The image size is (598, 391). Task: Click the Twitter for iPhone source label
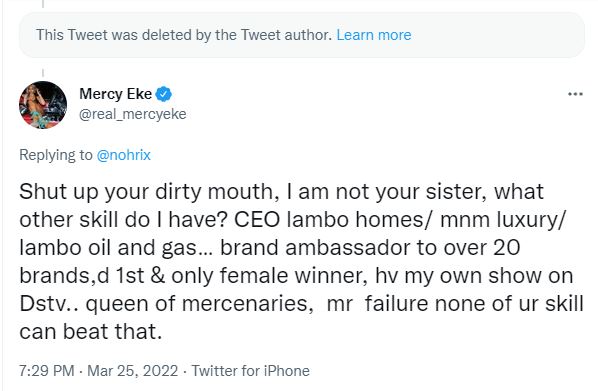coord(250,371)
